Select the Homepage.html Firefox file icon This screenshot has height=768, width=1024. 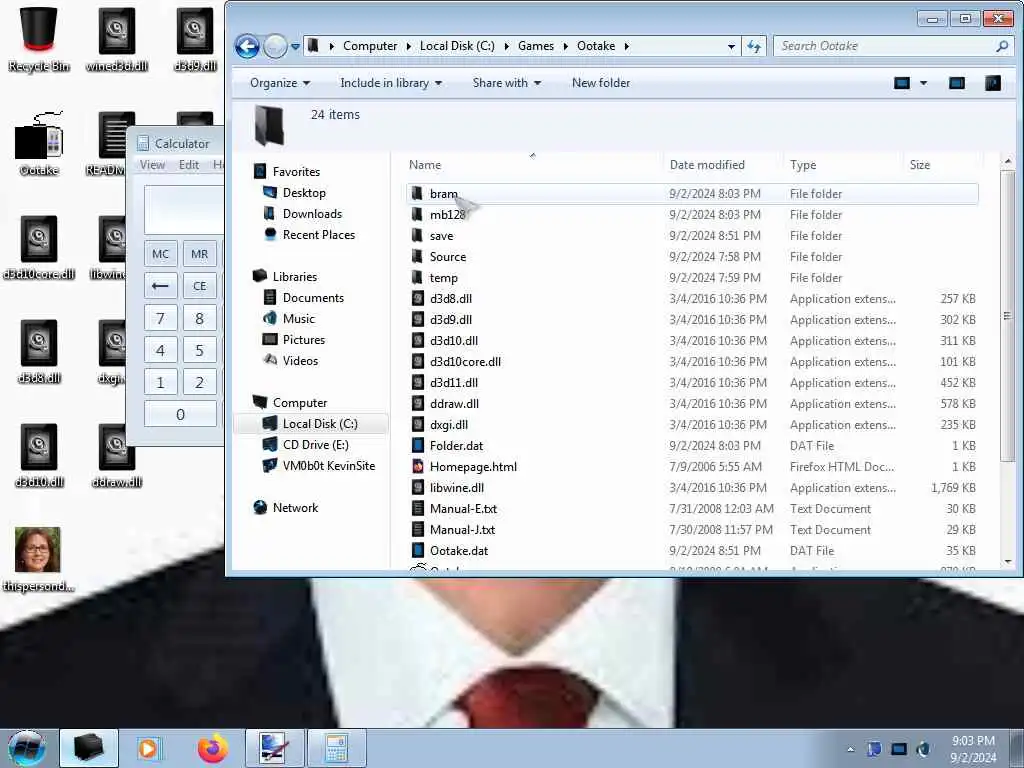418,466
